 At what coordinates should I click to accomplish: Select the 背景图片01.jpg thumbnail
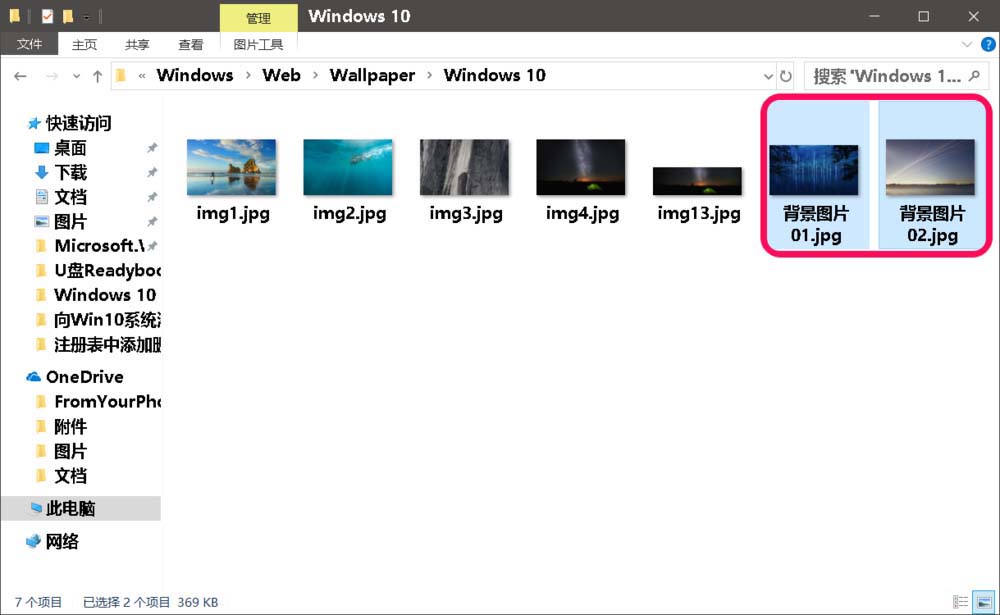coord(814,170)
